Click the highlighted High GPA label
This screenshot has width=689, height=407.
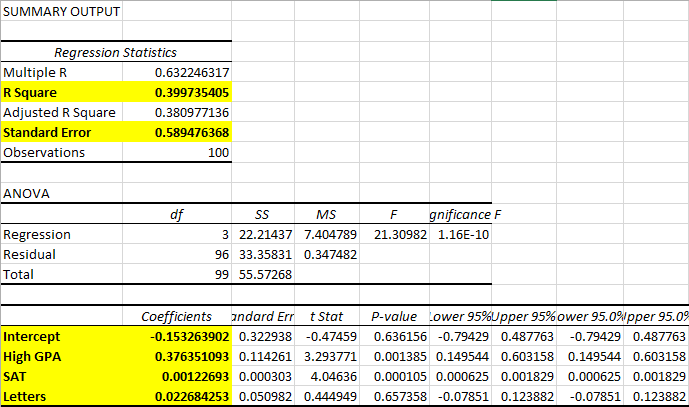pyautogui.click(x=62, y=356)
